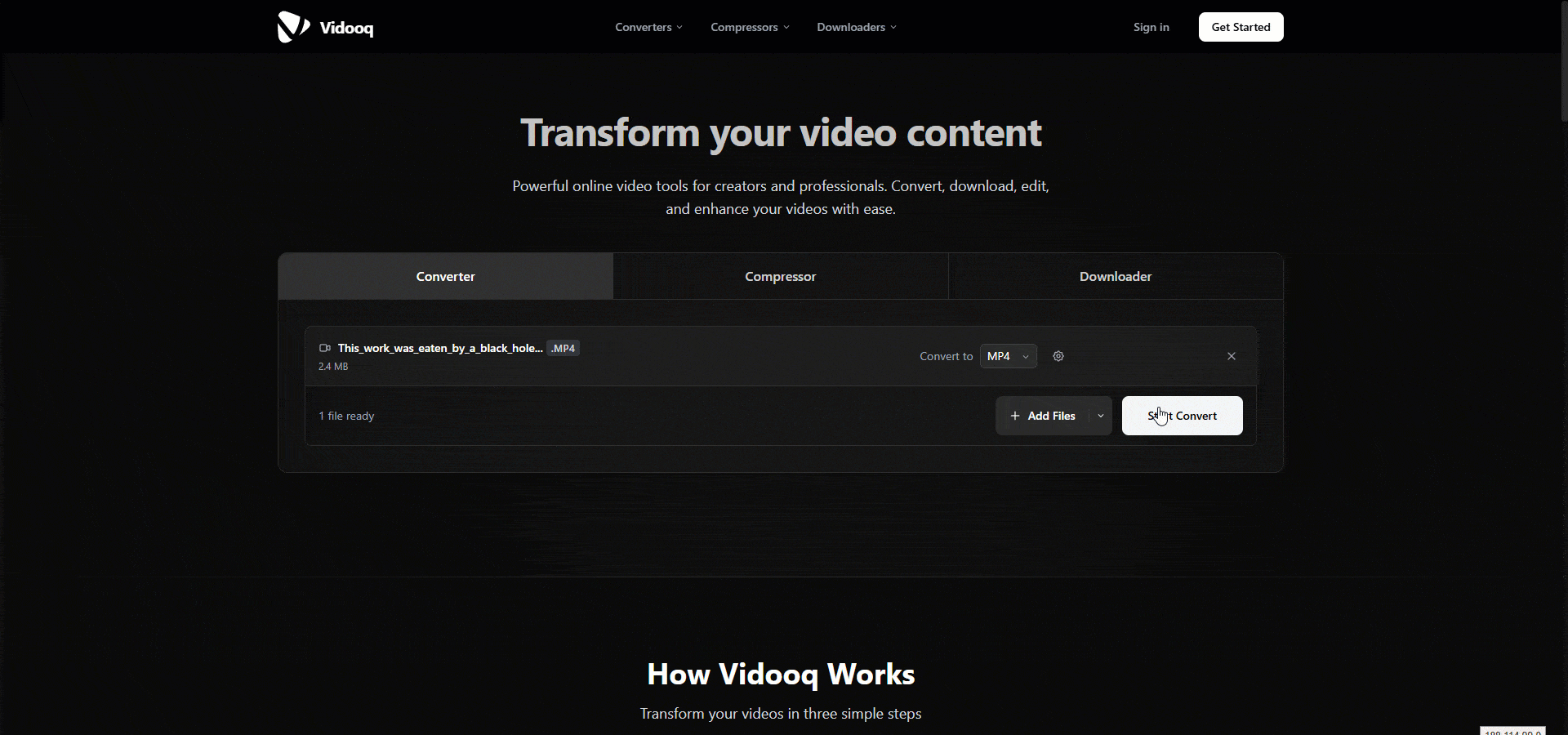Click the plus icon in Add Files

pos(1015,416)
